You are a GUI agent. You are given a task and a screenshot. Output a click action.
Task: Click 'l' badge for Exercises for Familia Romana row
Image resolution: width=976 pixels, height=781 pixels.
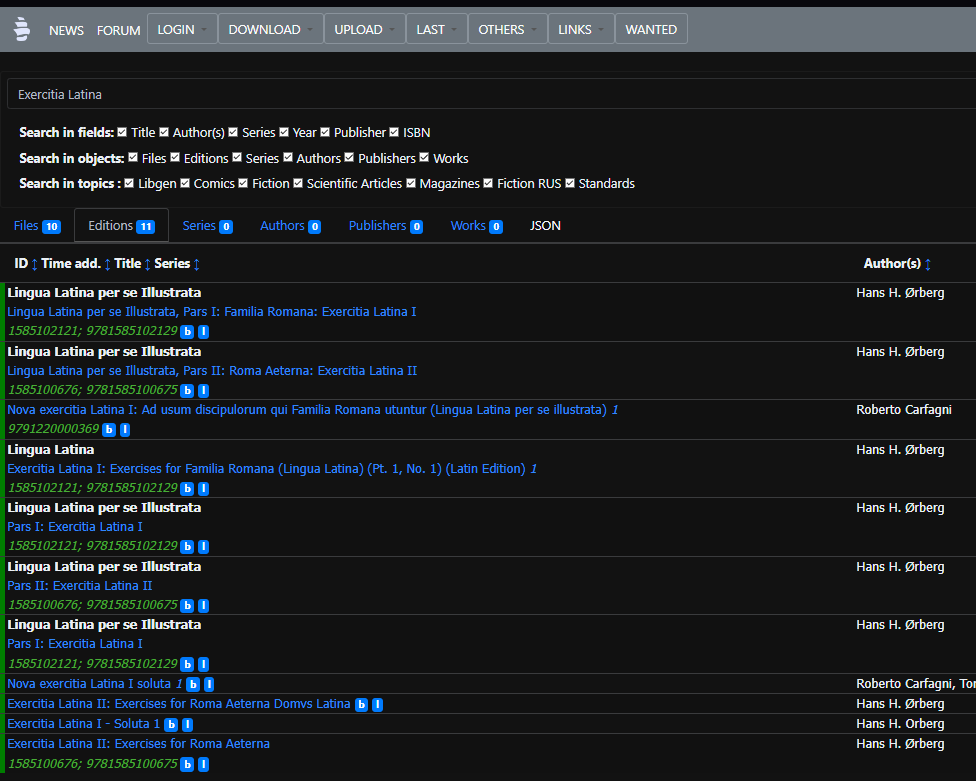203,489
